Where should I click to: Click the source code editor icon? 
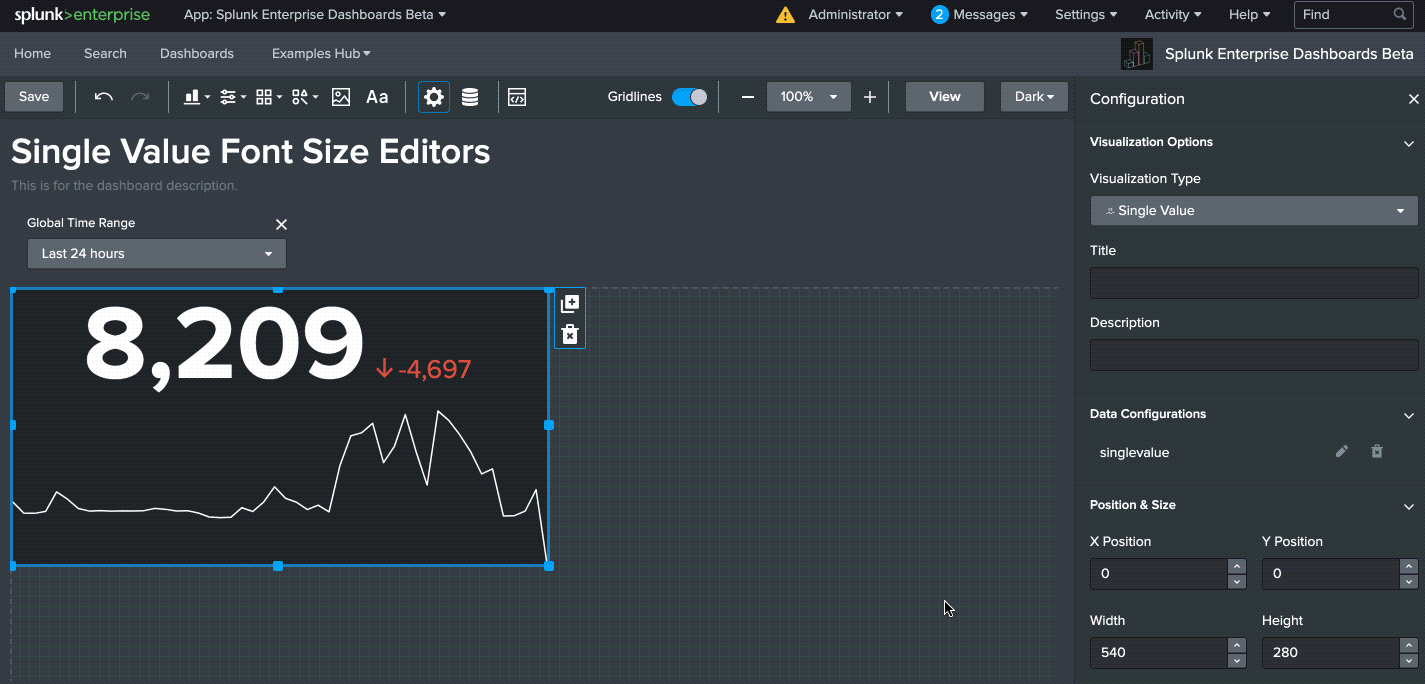click(517, 96)
